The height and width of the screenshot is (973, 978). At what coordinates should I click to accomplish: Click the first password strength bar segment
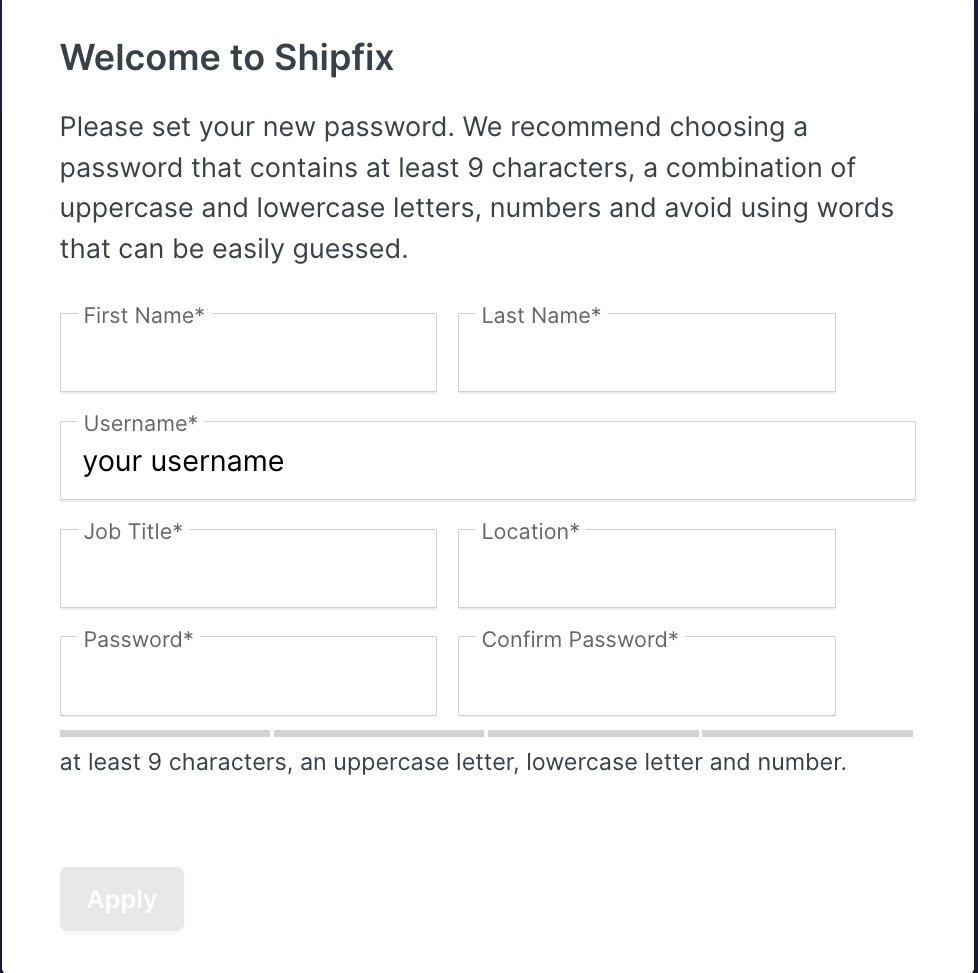click(x=165, y=733)
